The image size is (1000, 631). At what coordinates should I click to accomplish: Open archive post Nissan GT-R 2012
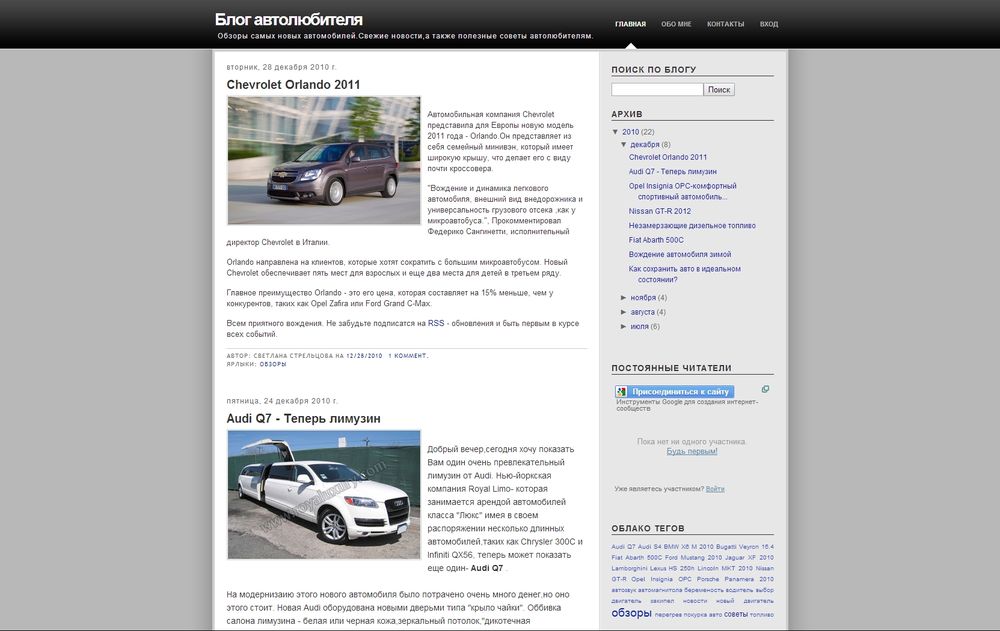(x=659, y=211)
